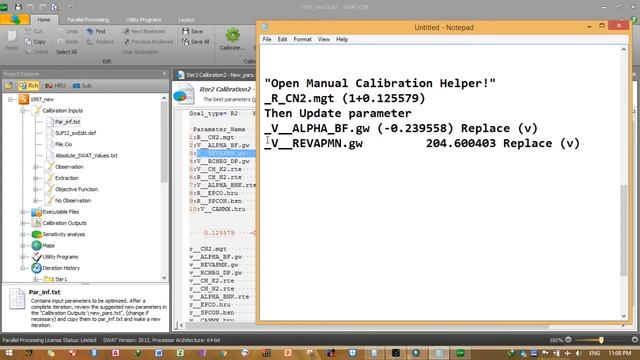
Task: Select the HRU view in Project Explorer
Action: (x=56, y=86)
